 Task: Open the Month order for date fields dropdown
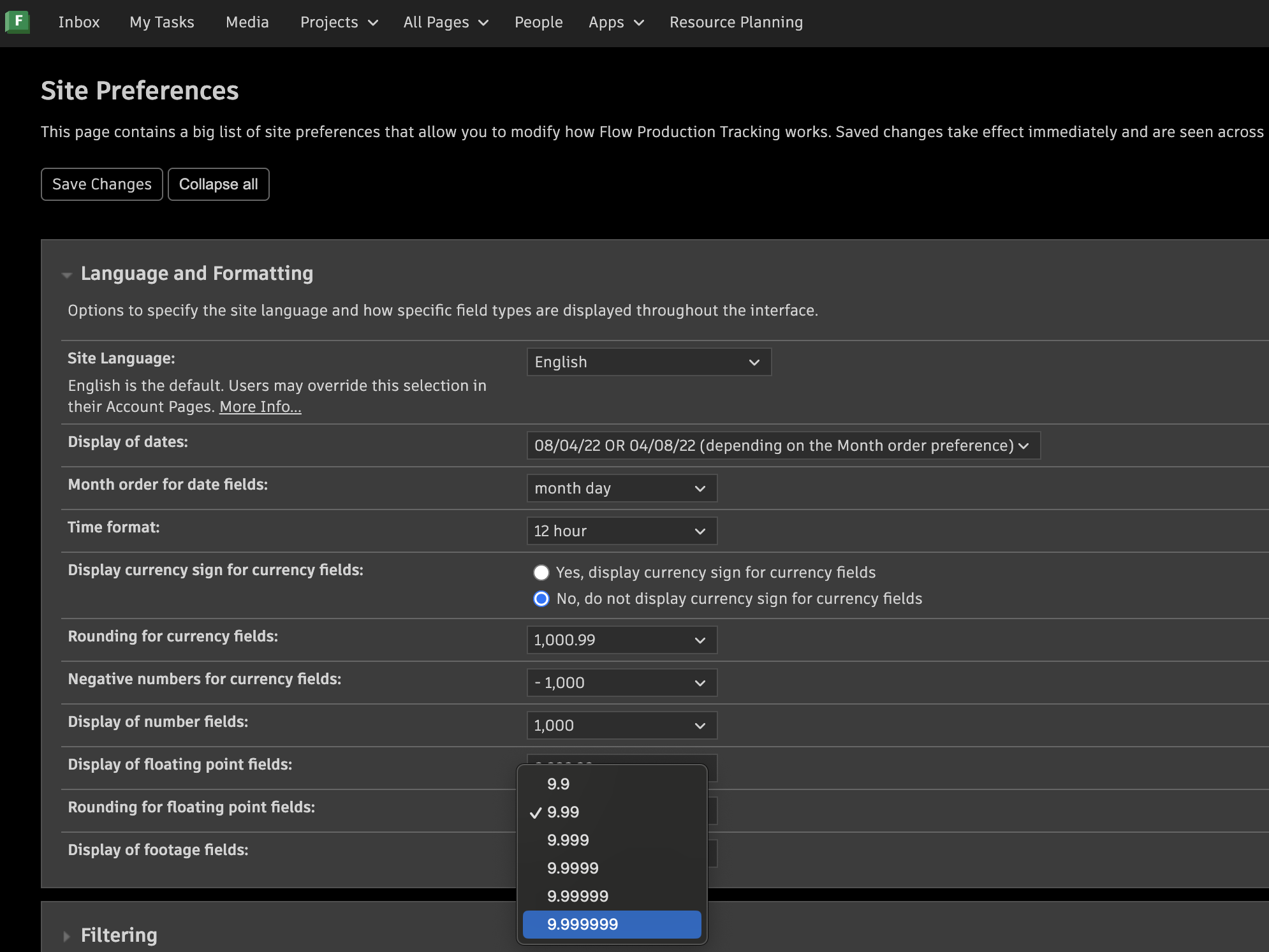(621, 488)
